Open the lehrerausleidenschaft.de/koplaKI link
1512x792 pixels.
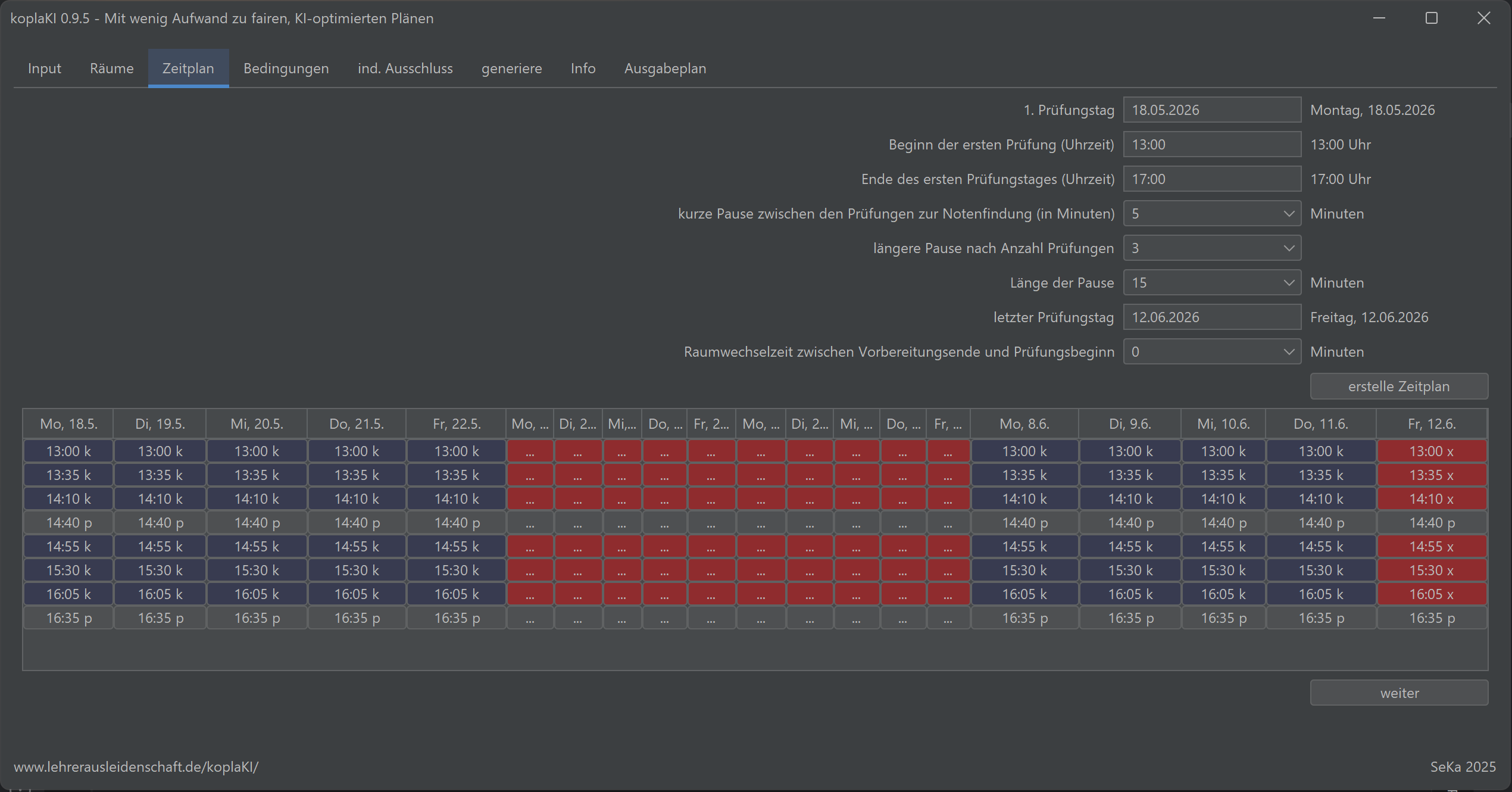pyautogui.click(x=136, y=767)
